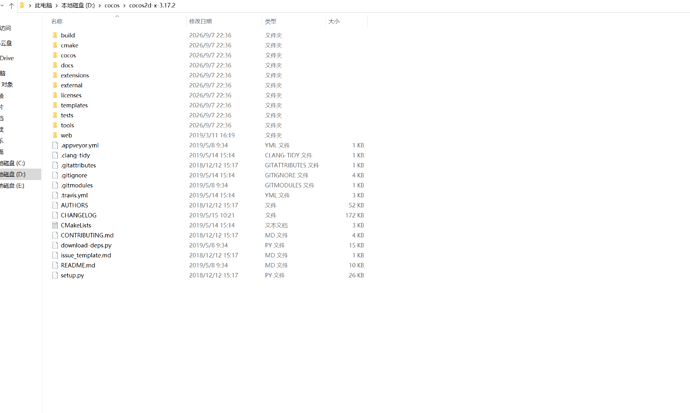Click the AUTHORS file icon
This screenshot has height=413, width=690.
point(55,205)
